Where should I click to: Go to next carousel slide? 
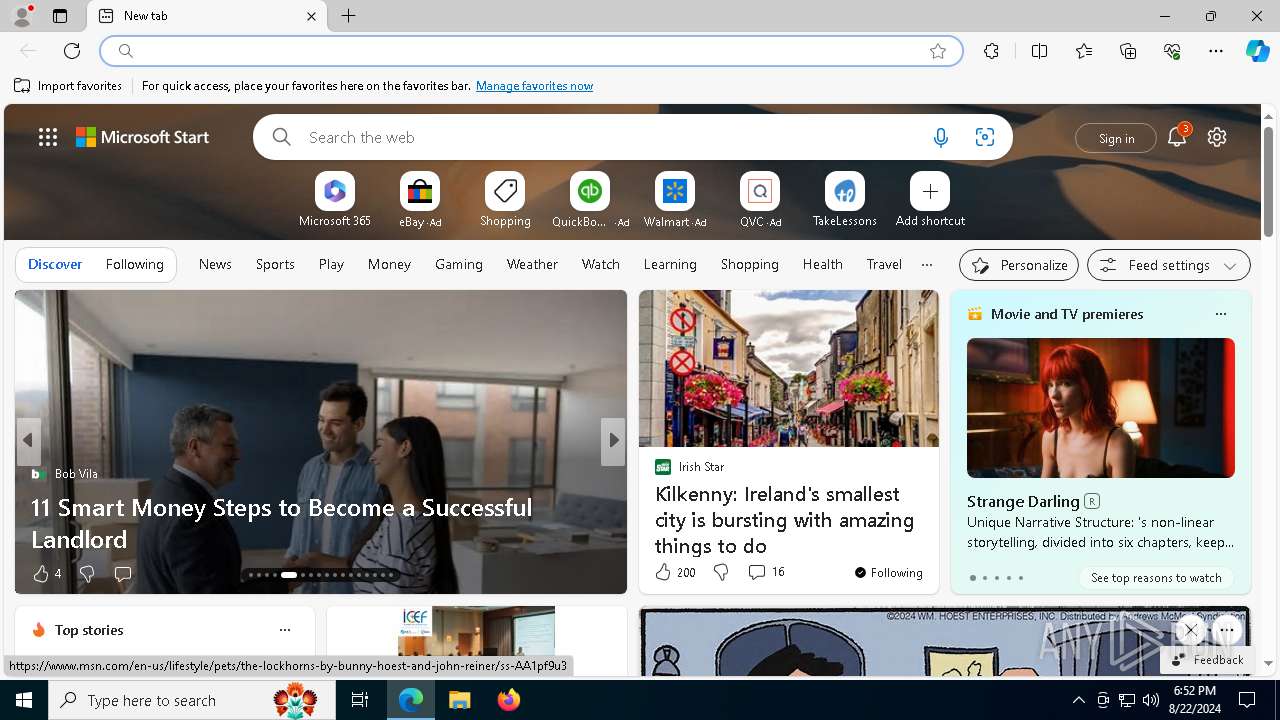coord(613,440)
